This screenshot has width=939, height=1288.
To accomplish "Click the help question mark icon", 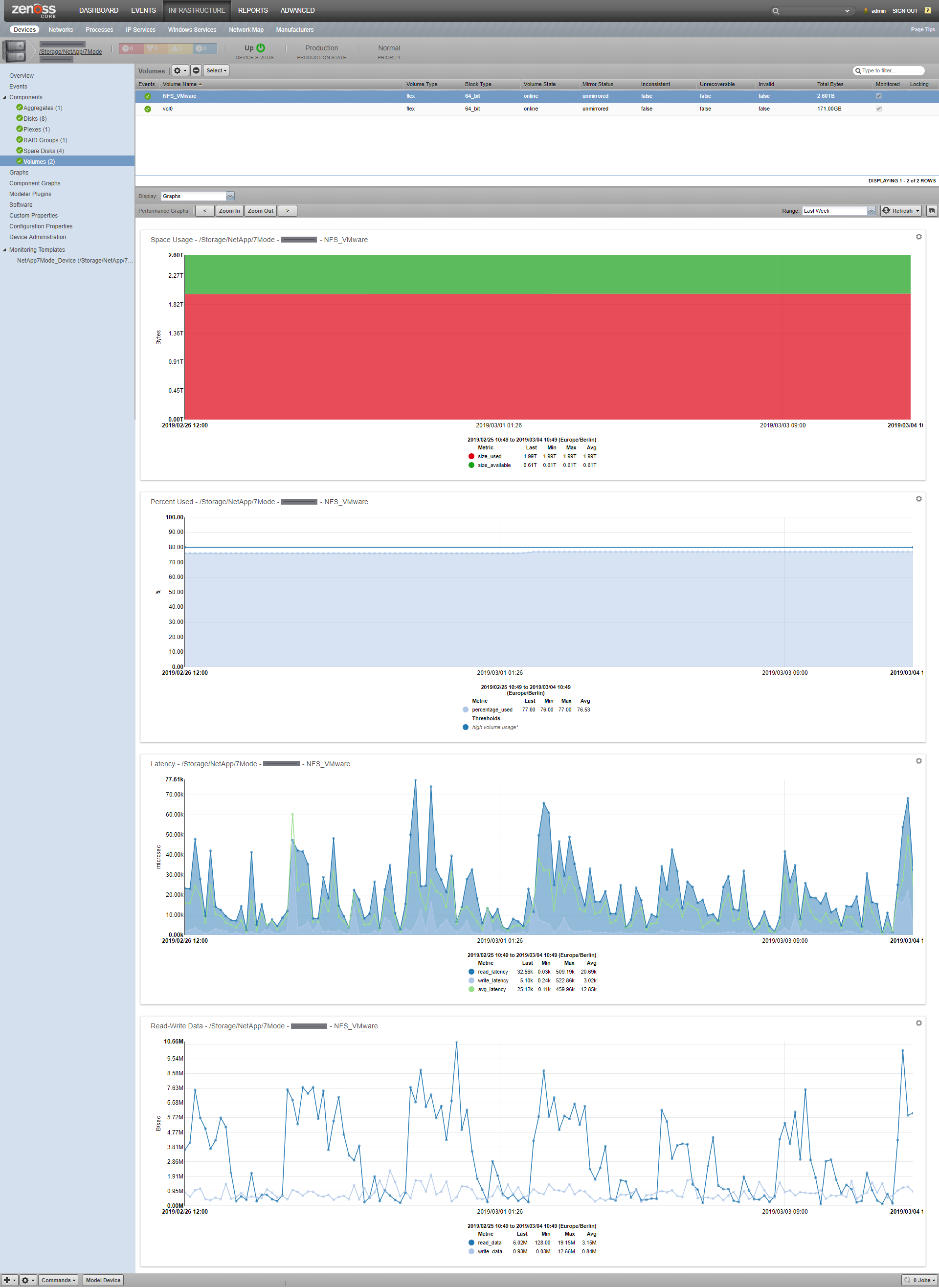I will 928,10.
